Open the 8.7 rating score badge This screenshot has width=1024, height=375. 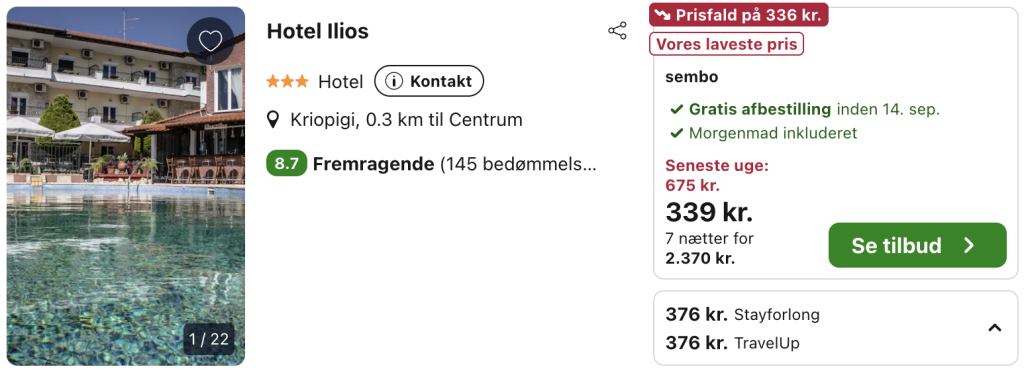(x=286, y=163)
